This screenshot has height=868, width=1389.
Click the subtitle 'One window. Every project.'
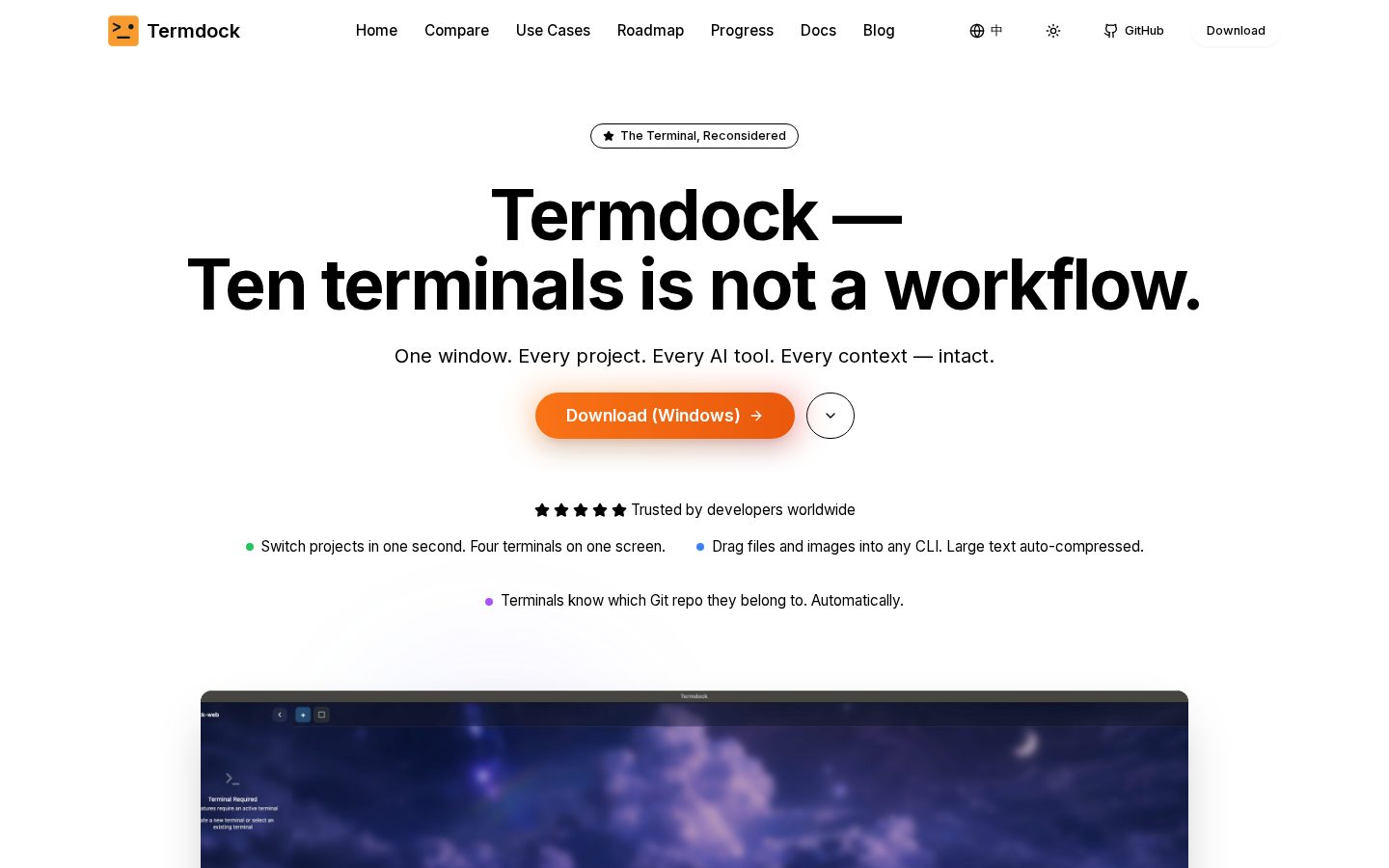(x=694, y=356)
